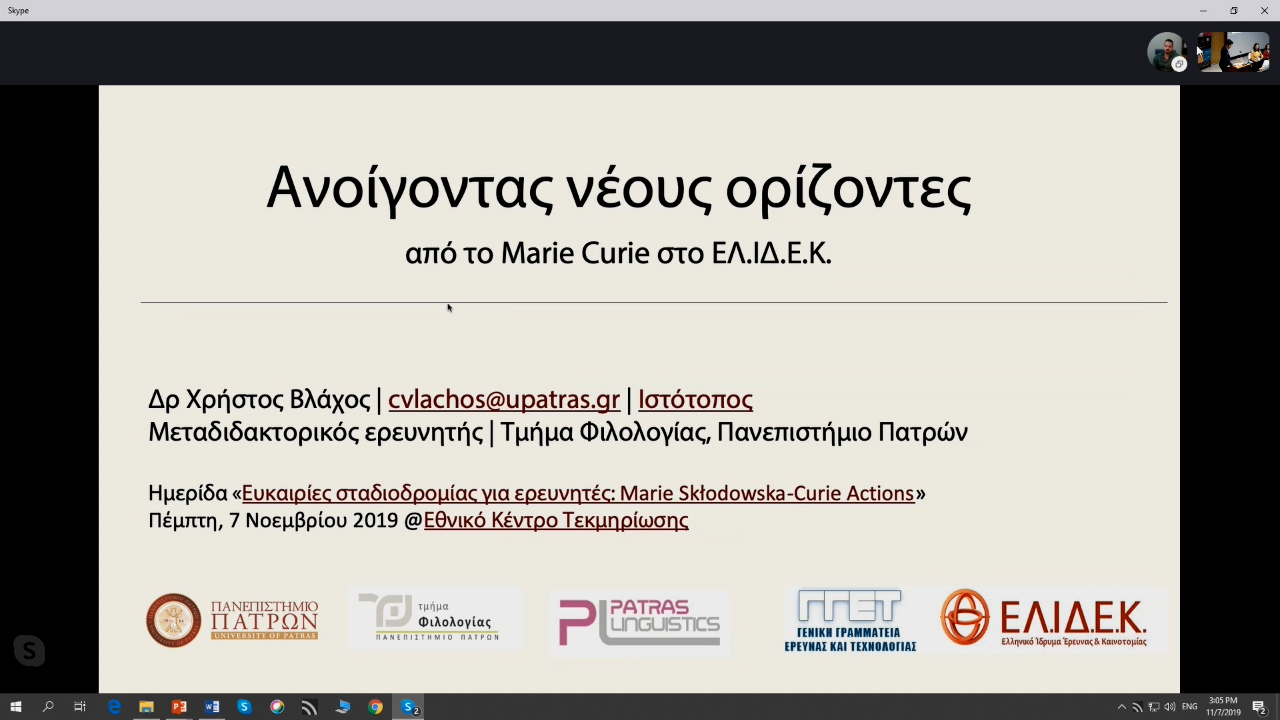Open PowerPoint from the taskbar

179,707
